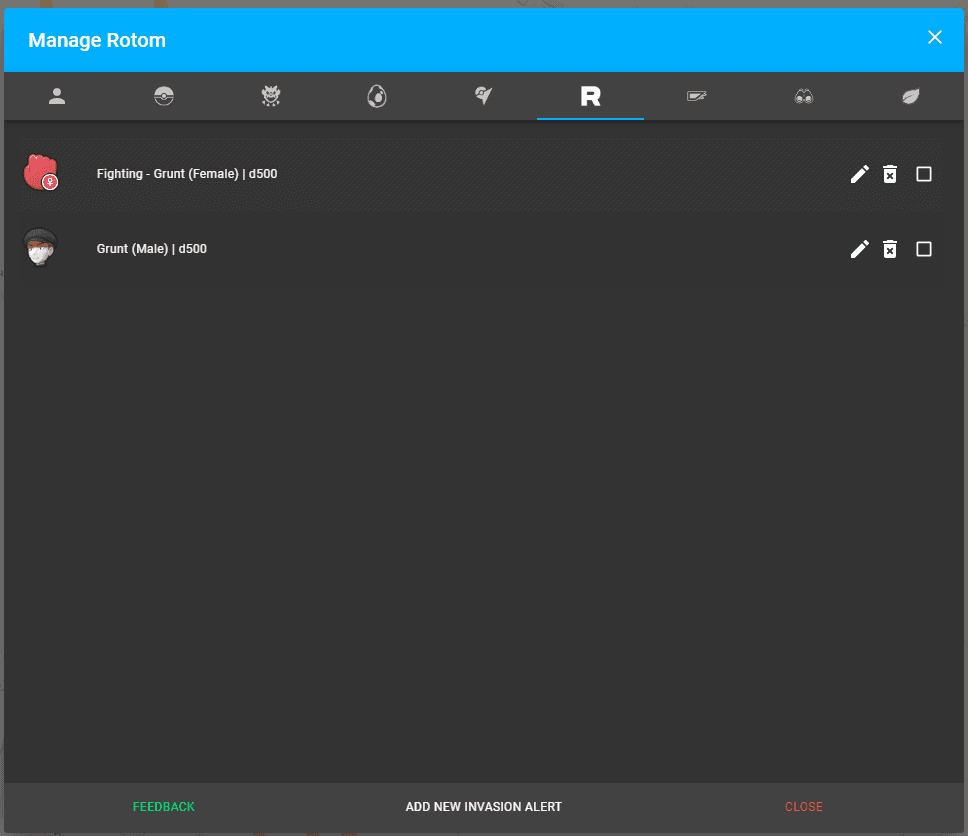The width and height of the screenshot is (968, 836).
Task: Open the profile person tab
Action: 57,97
